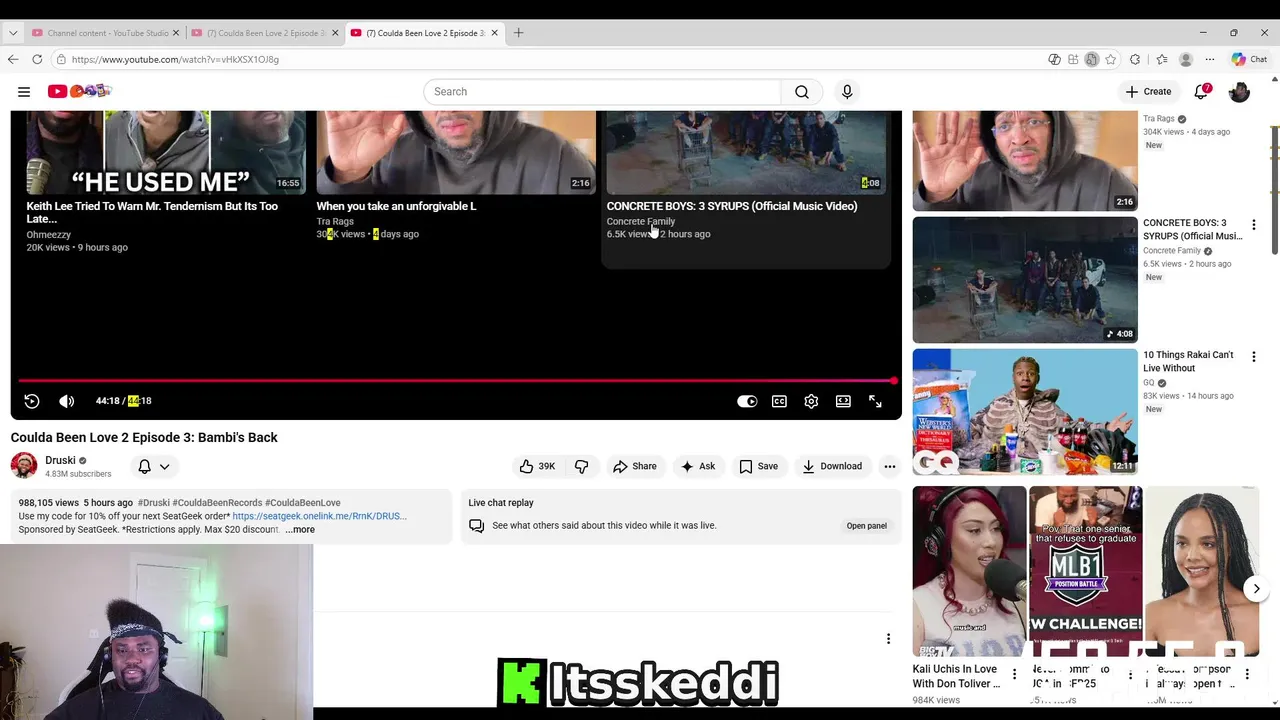The height and width of the screenshot is (720, 1280).
Task: Click the YouTube search input field
Action: point(602,92)
